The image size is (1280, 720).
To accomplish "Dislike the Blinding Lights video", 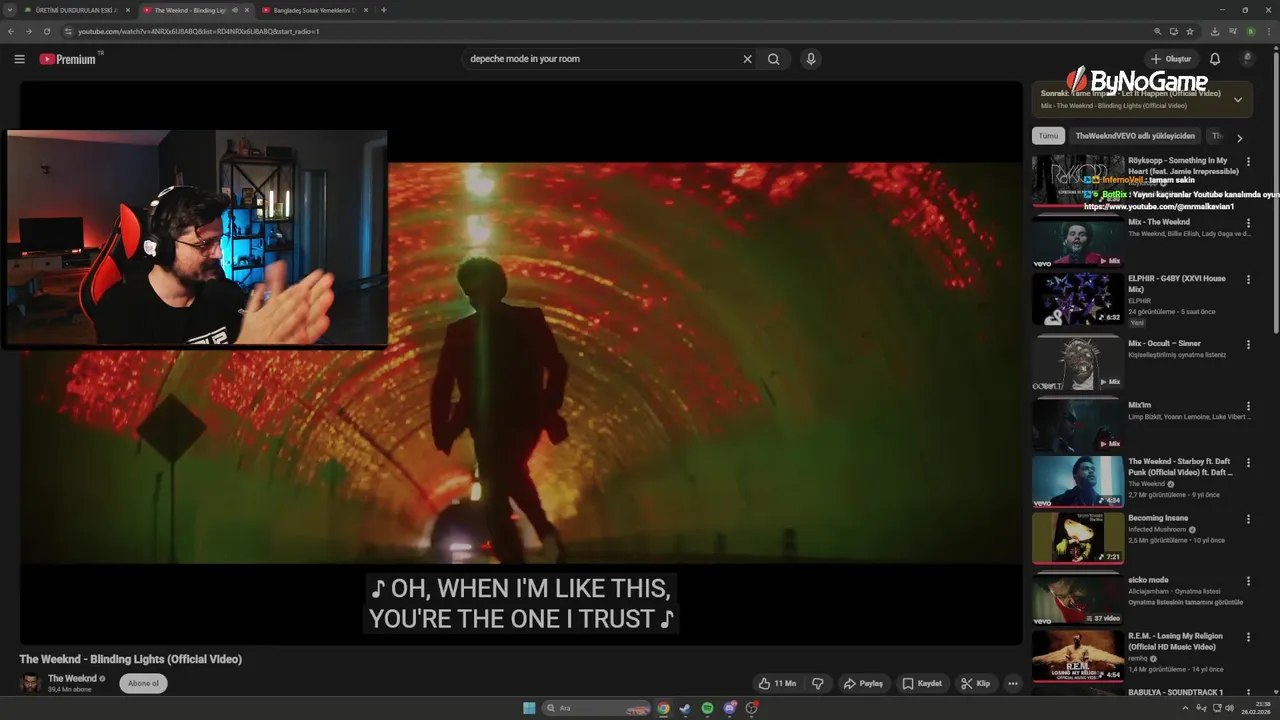I will tap(818, 684).
